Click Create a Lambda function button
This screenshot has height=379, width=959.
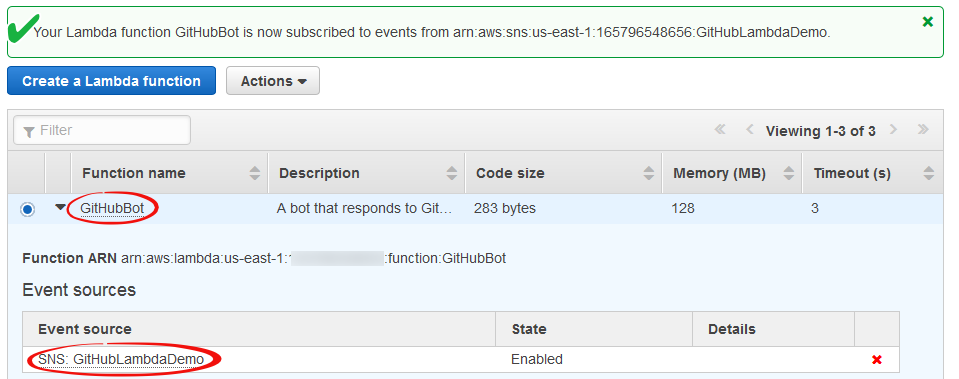tap(111, 81)
